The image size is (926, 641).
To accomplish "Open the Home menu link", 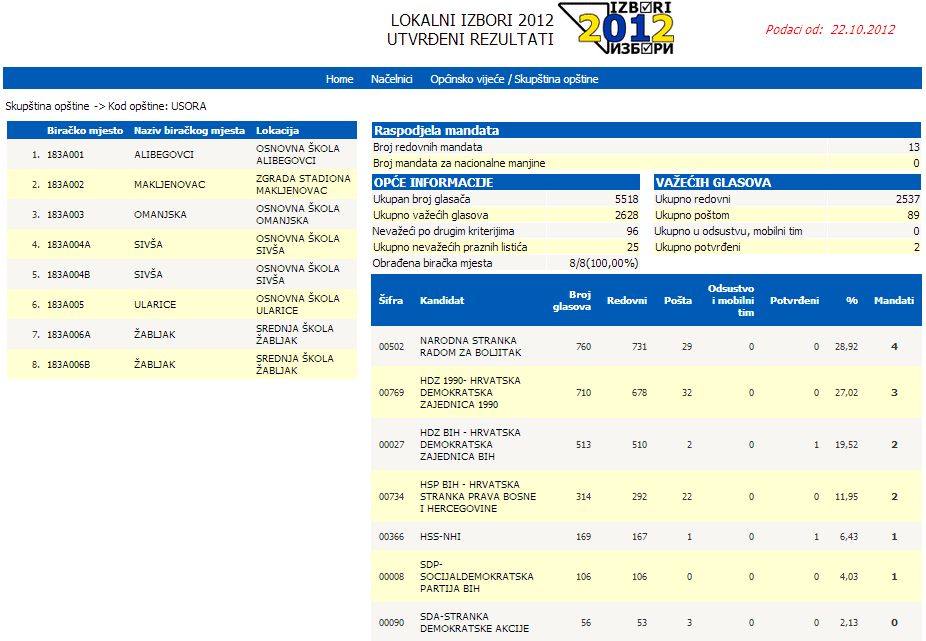I will (340, 79).
